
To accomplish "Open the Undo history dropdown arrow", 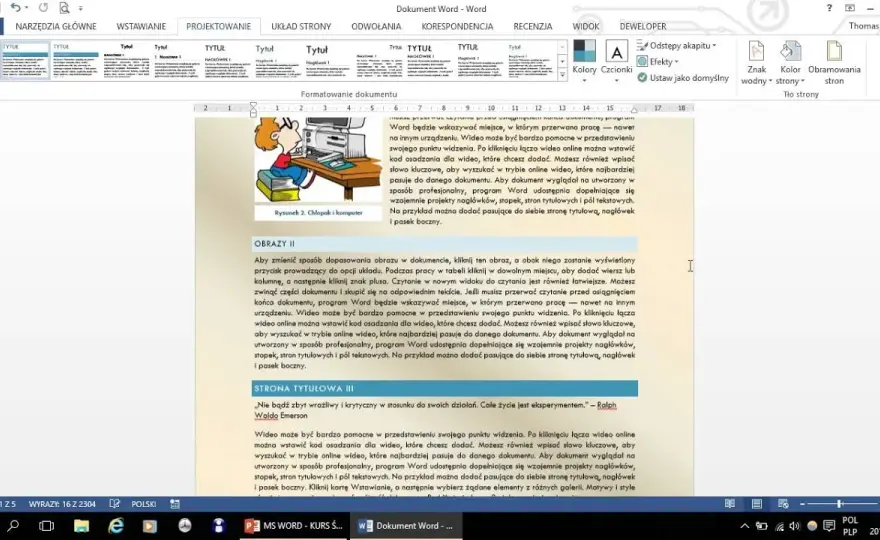I will pos(26,8).
